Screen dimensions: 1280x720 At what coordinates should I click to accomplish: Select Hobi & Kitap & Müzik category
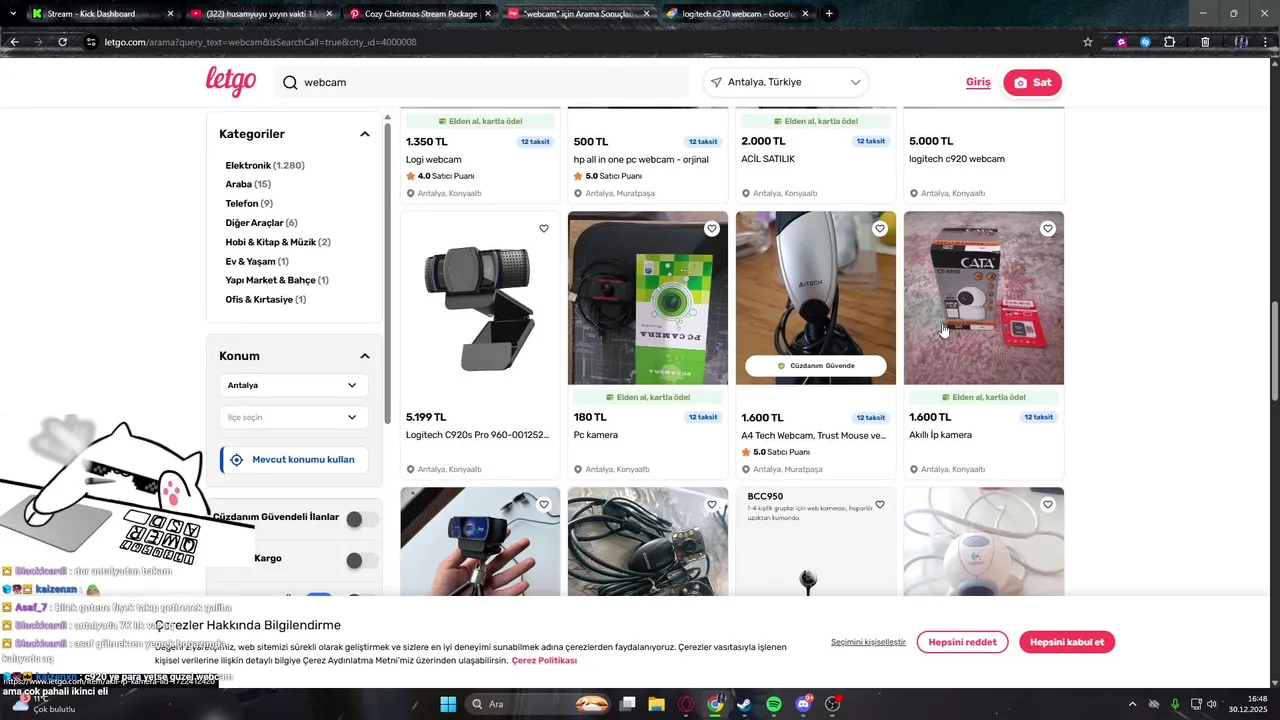278,242
